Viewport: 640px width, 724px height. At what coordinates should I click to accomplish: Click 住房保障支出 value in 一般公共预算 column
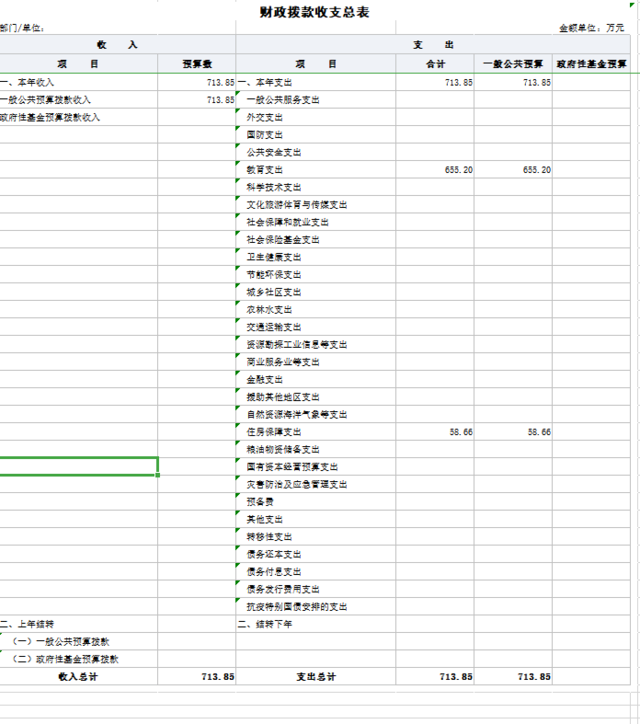513,432
